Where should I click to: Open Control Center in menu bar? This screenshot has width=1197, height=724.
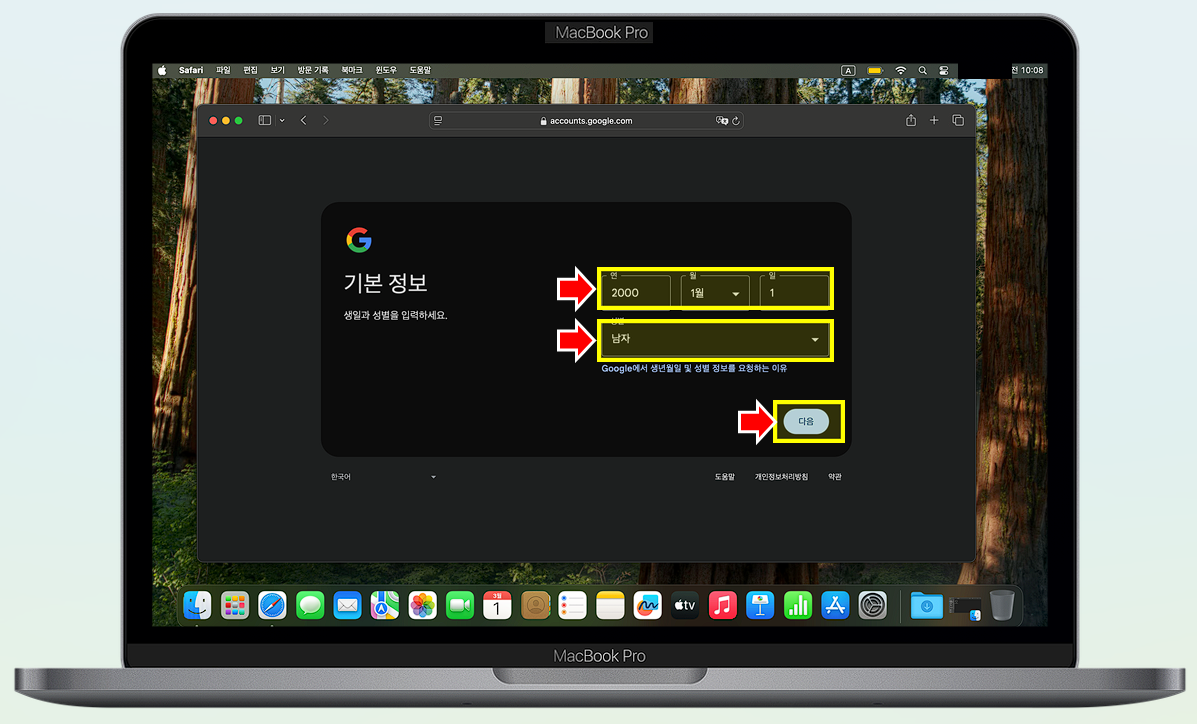coord(944,70)
